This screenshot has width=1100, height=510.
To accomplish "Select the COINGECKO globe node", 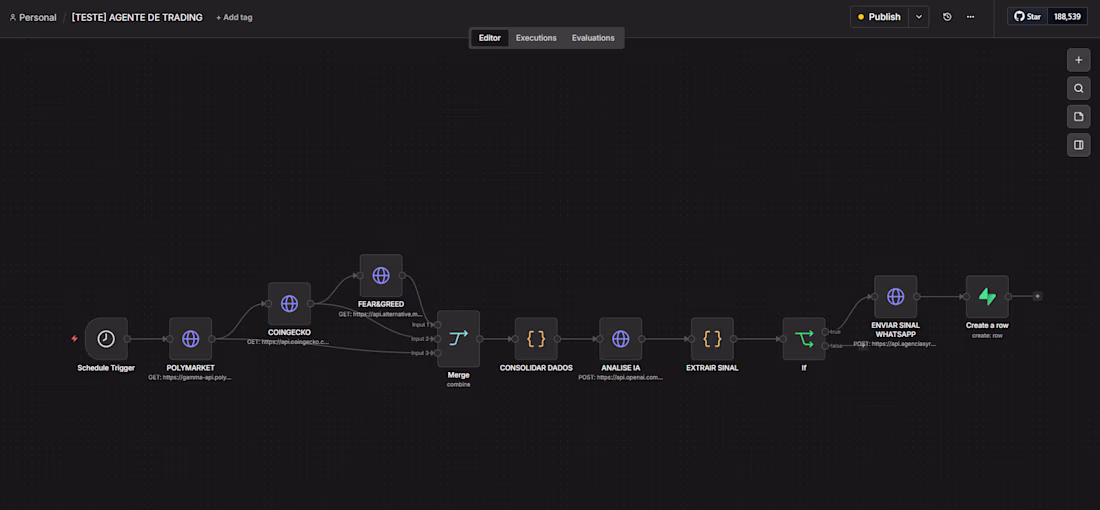I will [289, 303].
